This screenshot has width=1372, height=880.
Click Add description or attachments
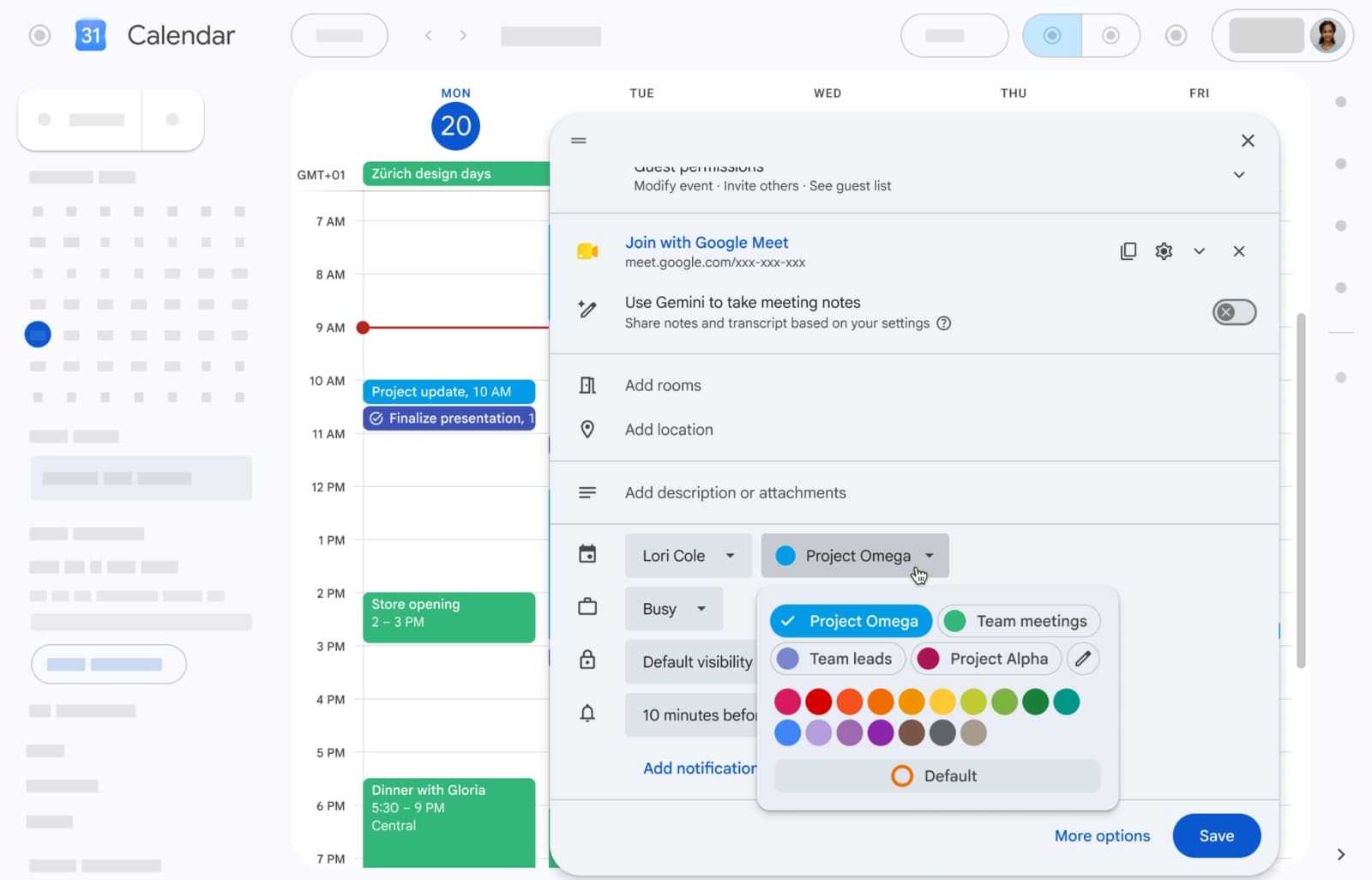point(735,492)
